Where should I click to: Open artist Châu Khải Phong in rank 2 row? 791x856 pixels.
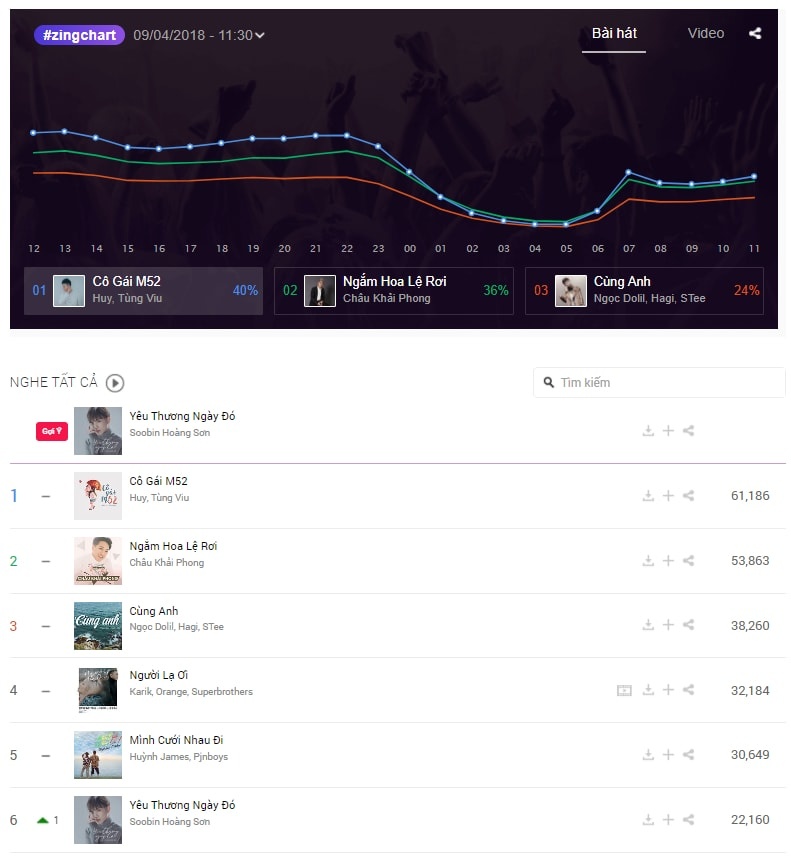166,563
